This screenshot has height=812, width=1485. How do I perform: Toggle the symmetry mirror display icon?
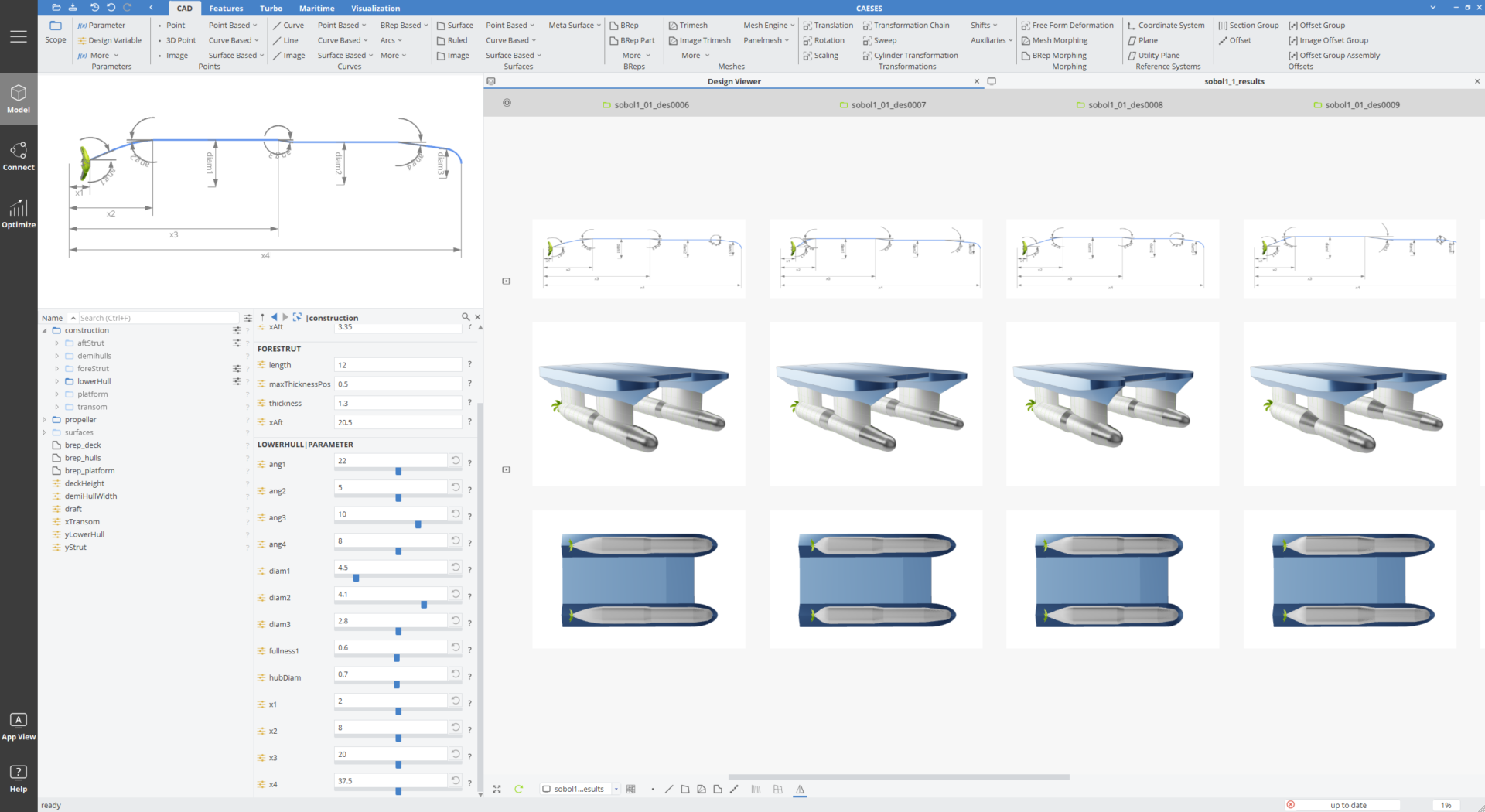click(x=801, y=790)
